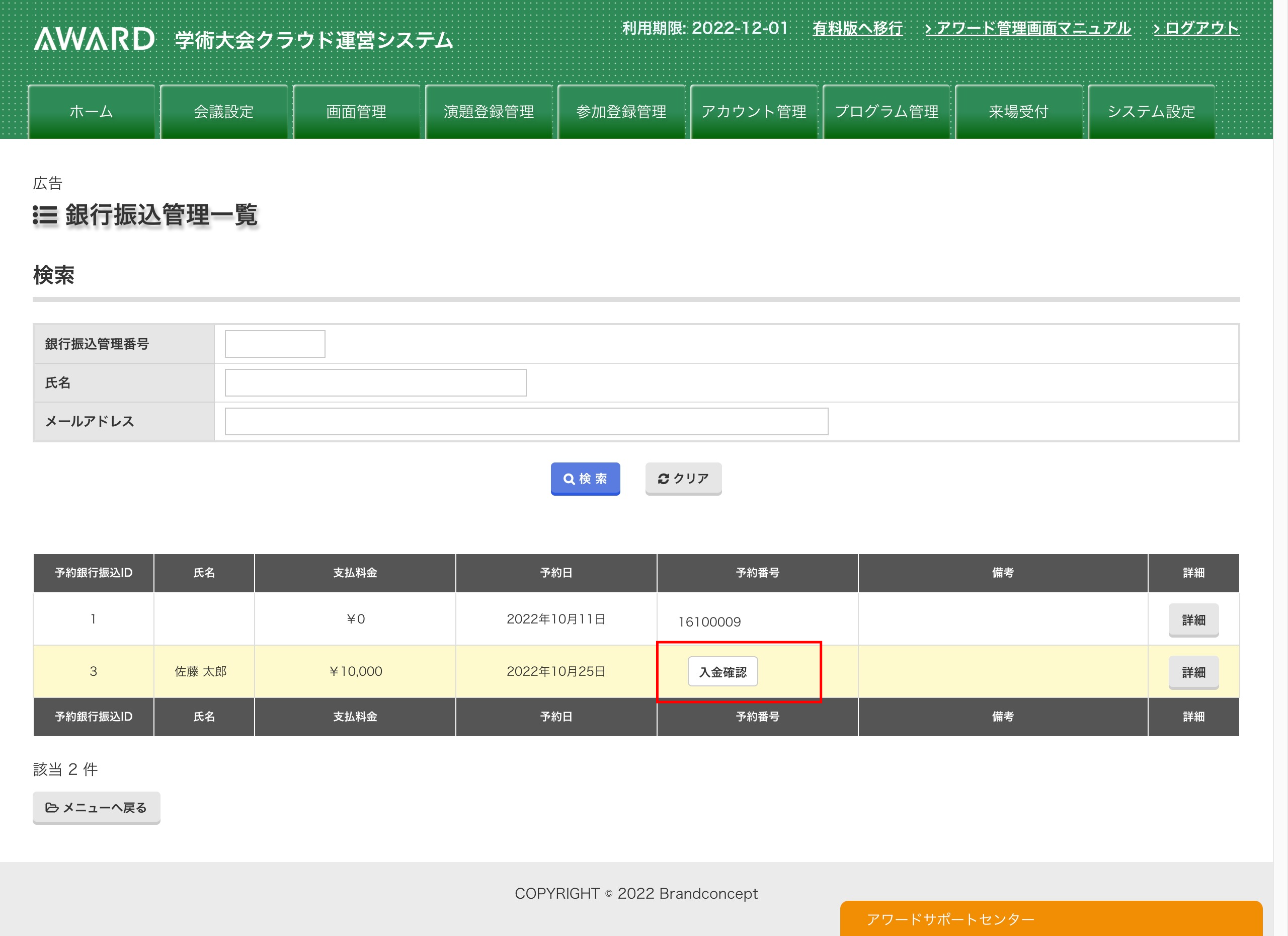Screen dimensions: 1288x936
Task: Go to the 演題登録管理 tab
Action: pos(489,112)
